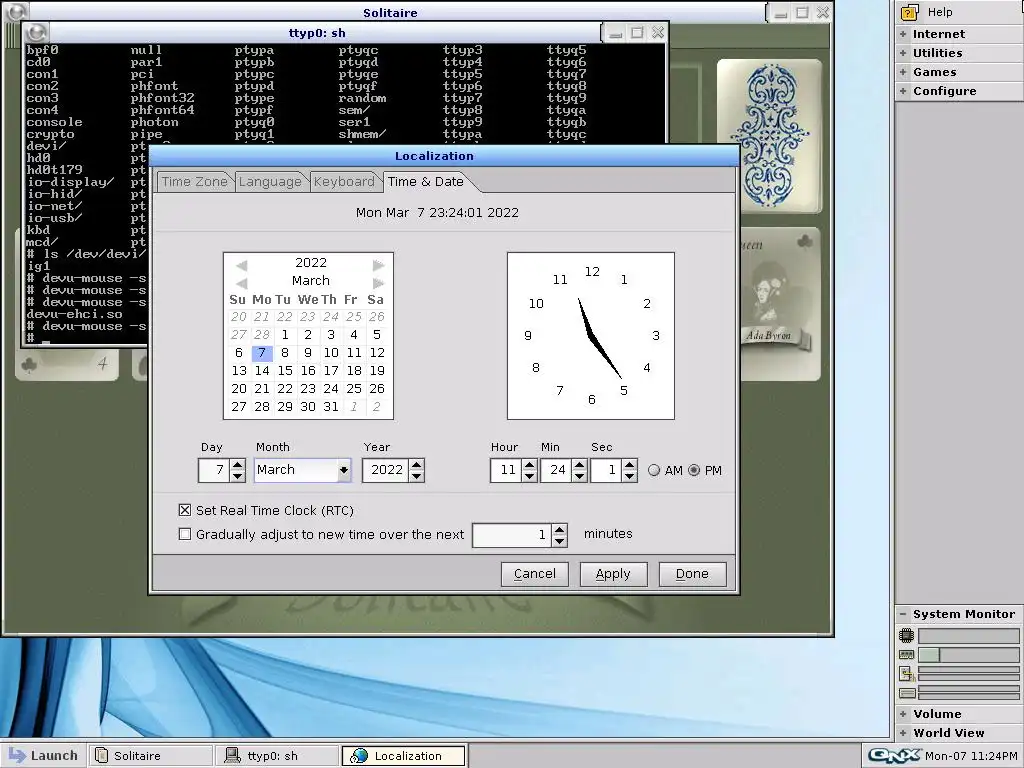Screen dimensions: 1024x768
Task: Decrease the Sec value with down arrow
Action: [x=630, y=475]
